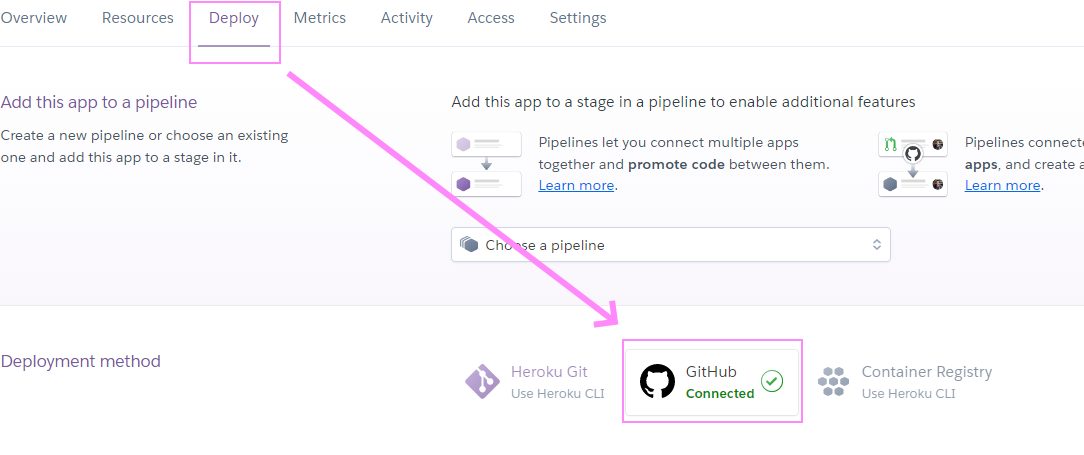Image resolution: width=1084 pixels, height=455 pixels.
Task: Click the pipeline dropdown up-down arrows
Action: coord(876,245)
